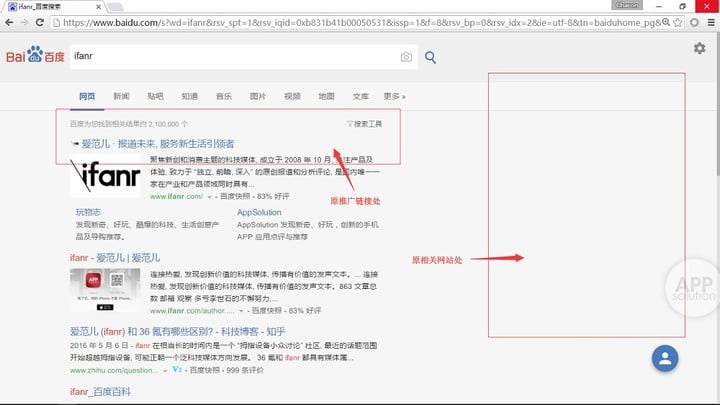
Task: Switch to the 音乐 tab
Action: (224, 96)
